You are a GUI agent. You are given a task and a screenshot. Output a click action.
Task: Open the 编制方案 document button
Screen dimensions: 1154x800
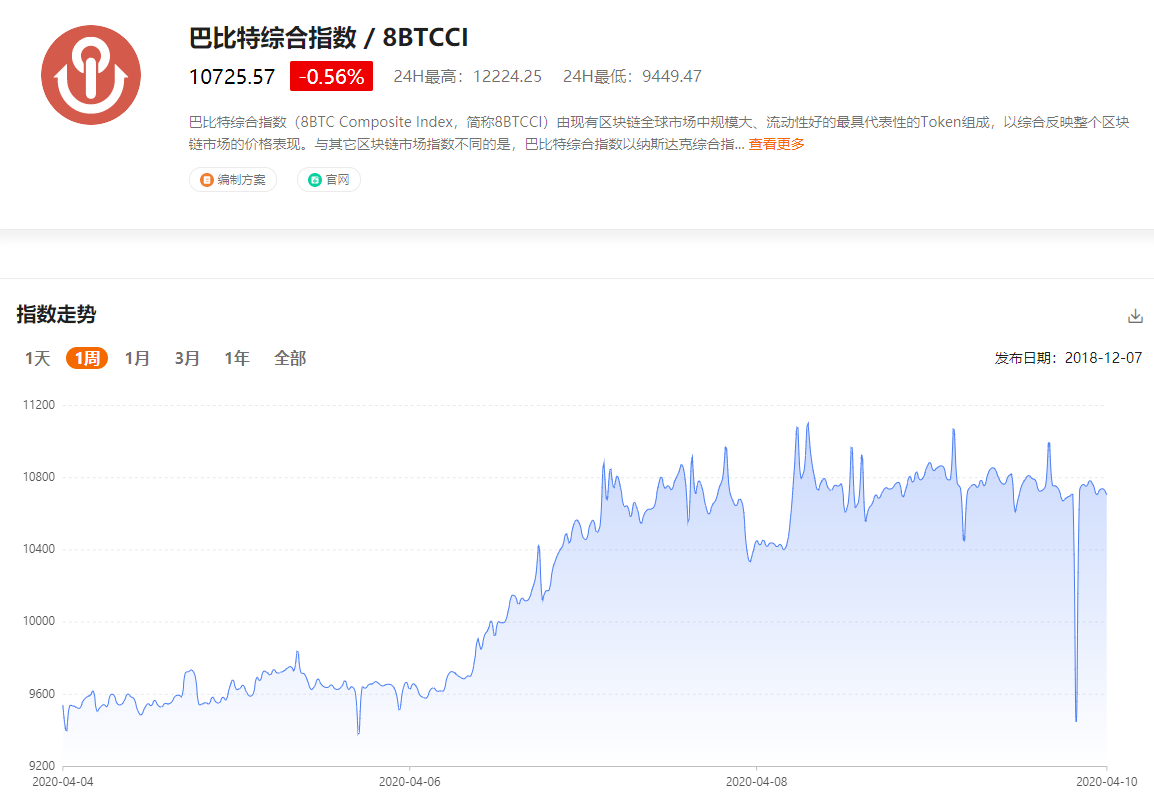pos(233,180)
